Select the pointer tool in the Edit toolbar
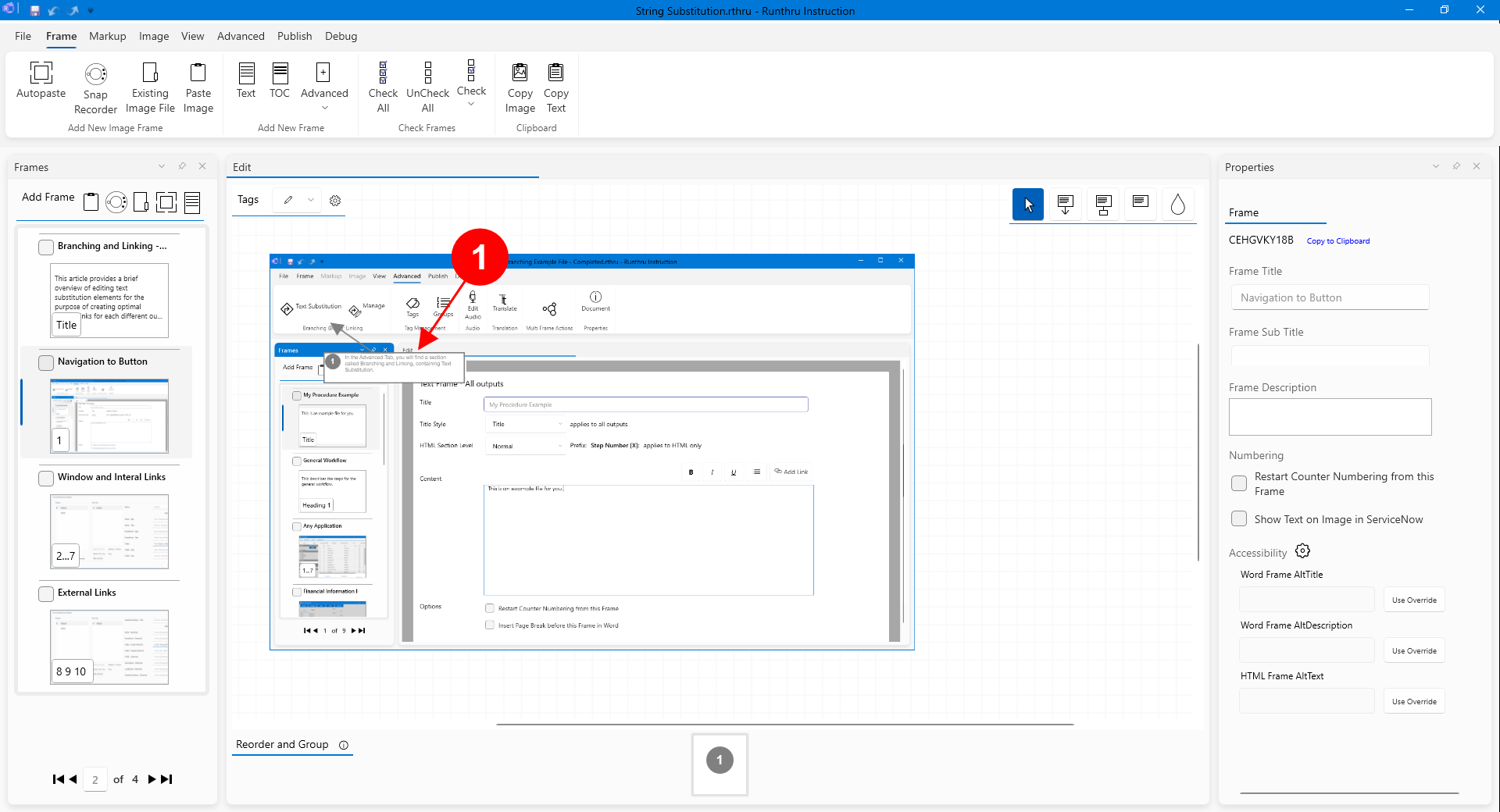Image resolution: width=1500 pixels, height=812 pixels. [x=1028, y=205]
